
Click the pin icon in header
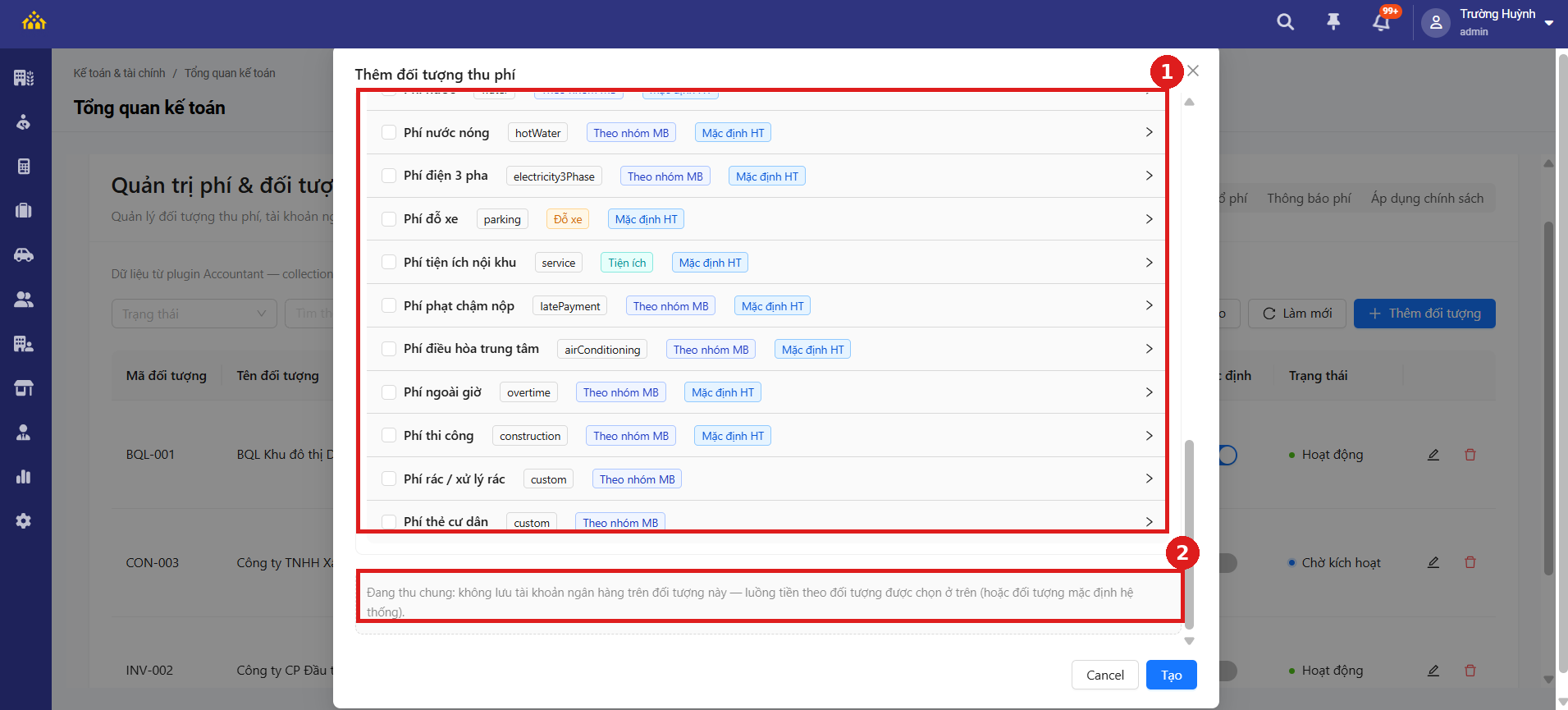[1333, 22]
